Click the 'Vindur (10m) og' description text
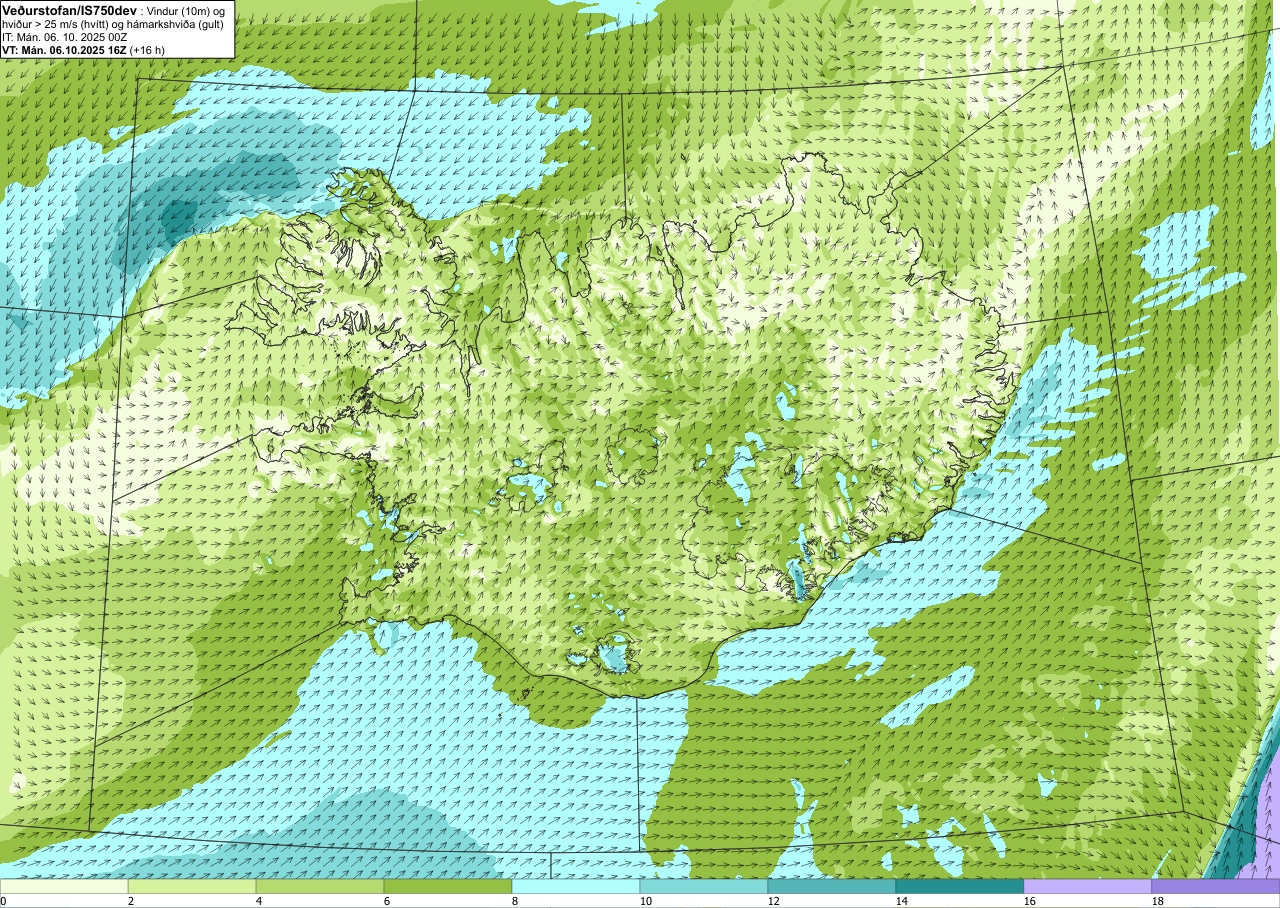The width and height of the screenshot is (1280, 908). point(186,10)
